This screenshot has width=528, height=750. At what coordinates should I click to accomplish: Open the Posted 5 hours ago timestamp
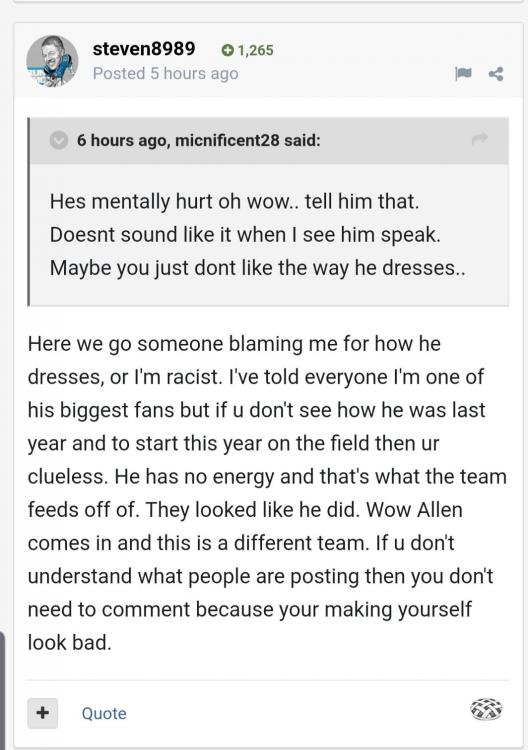pyautogui.click(x=165, y=74)
